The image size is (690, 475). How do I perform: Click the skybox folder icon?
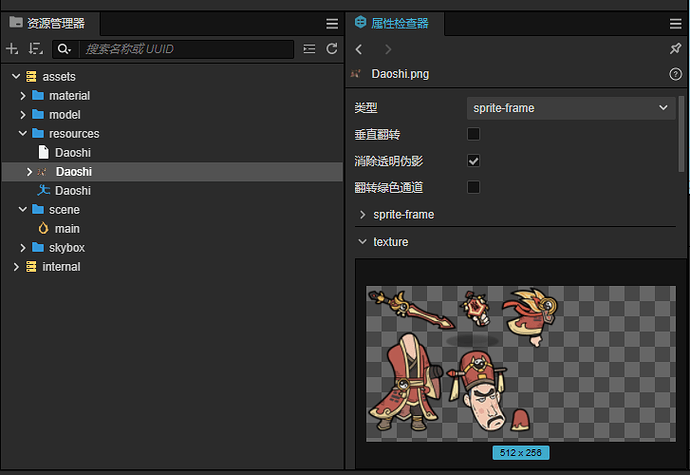pos(38,247)
